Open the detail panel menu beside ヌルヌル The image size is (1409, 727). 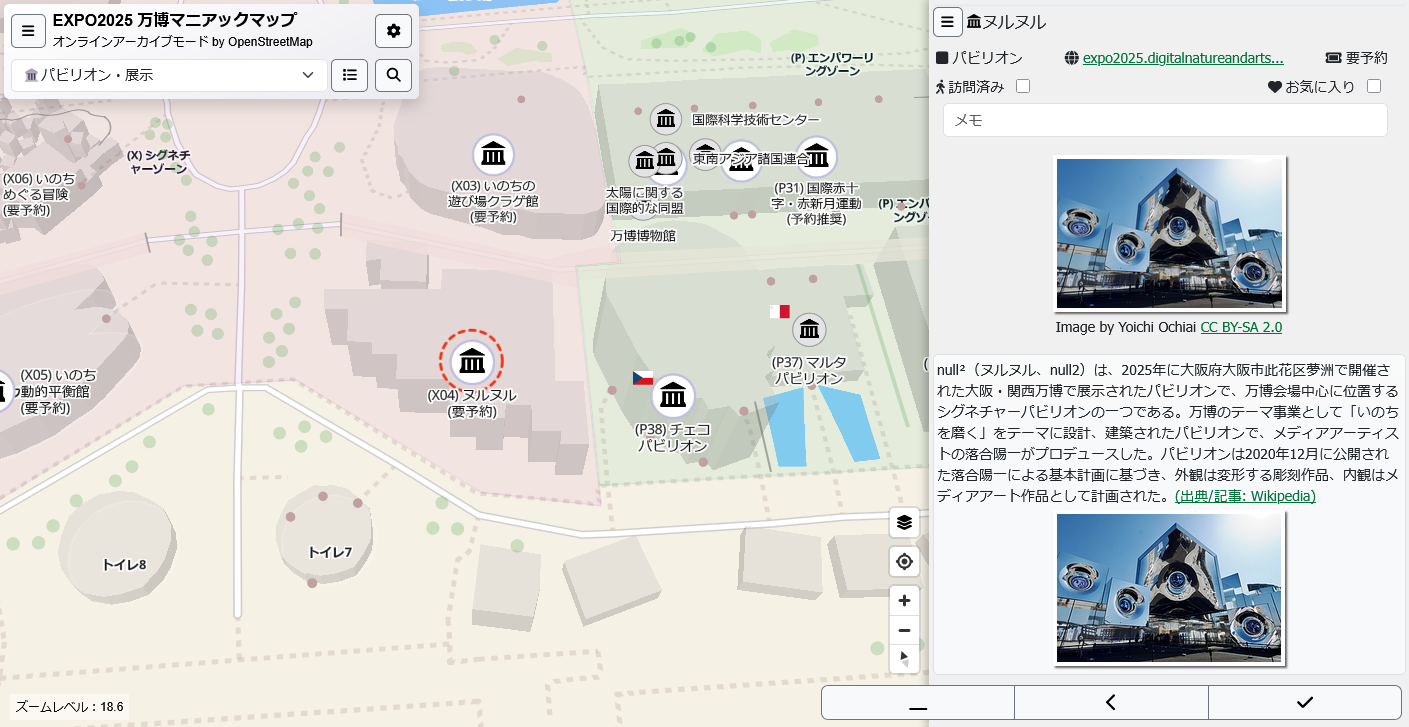tap(948, 22)
